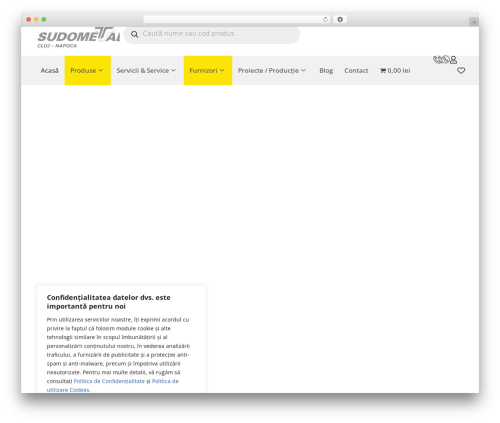Open the Contact menu item
The height and width of the screenshot is (423, 500).
click(356, 71)
